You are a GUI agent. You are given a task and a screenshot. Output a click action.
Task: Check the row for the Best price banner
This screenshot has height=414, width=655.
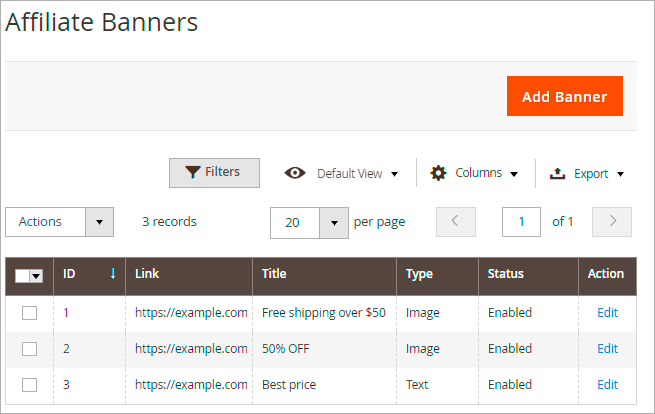tap(29, 385)
